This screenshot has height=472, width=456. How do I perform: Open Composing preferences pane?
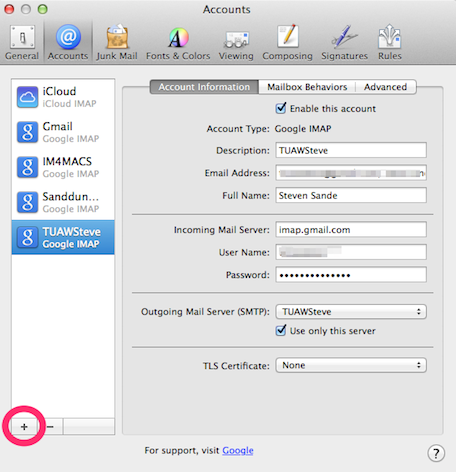pyautogui.click(x=287, y=42)
